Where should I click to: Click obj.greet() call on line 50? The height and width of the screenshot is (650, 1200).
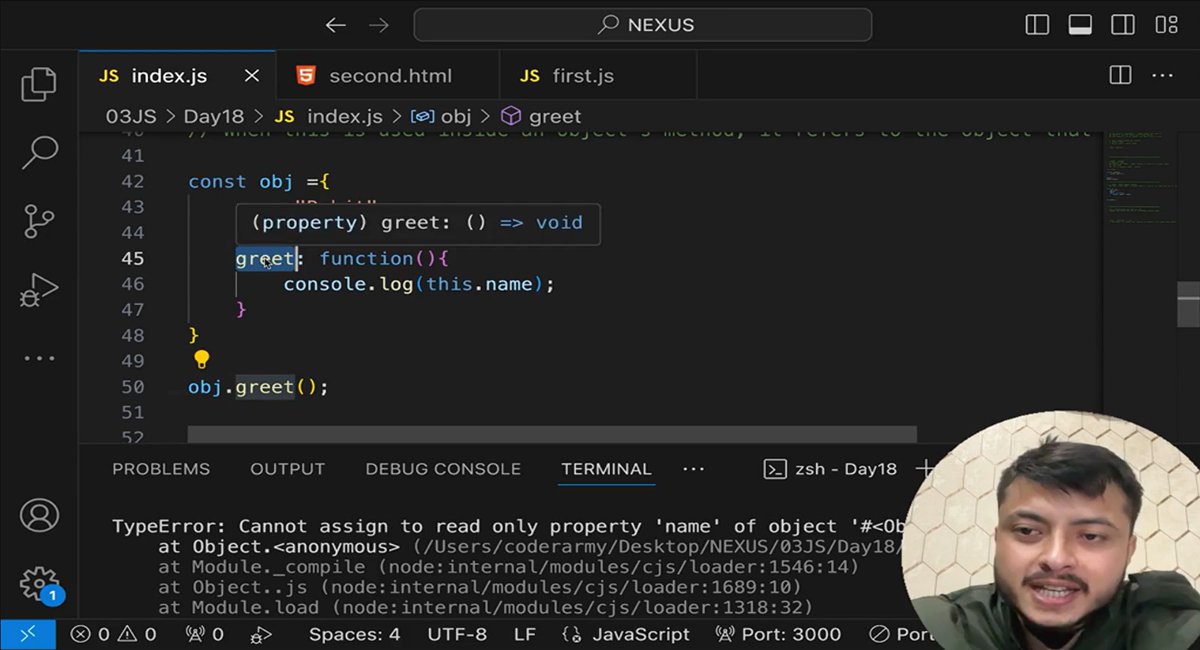[258, 387]
